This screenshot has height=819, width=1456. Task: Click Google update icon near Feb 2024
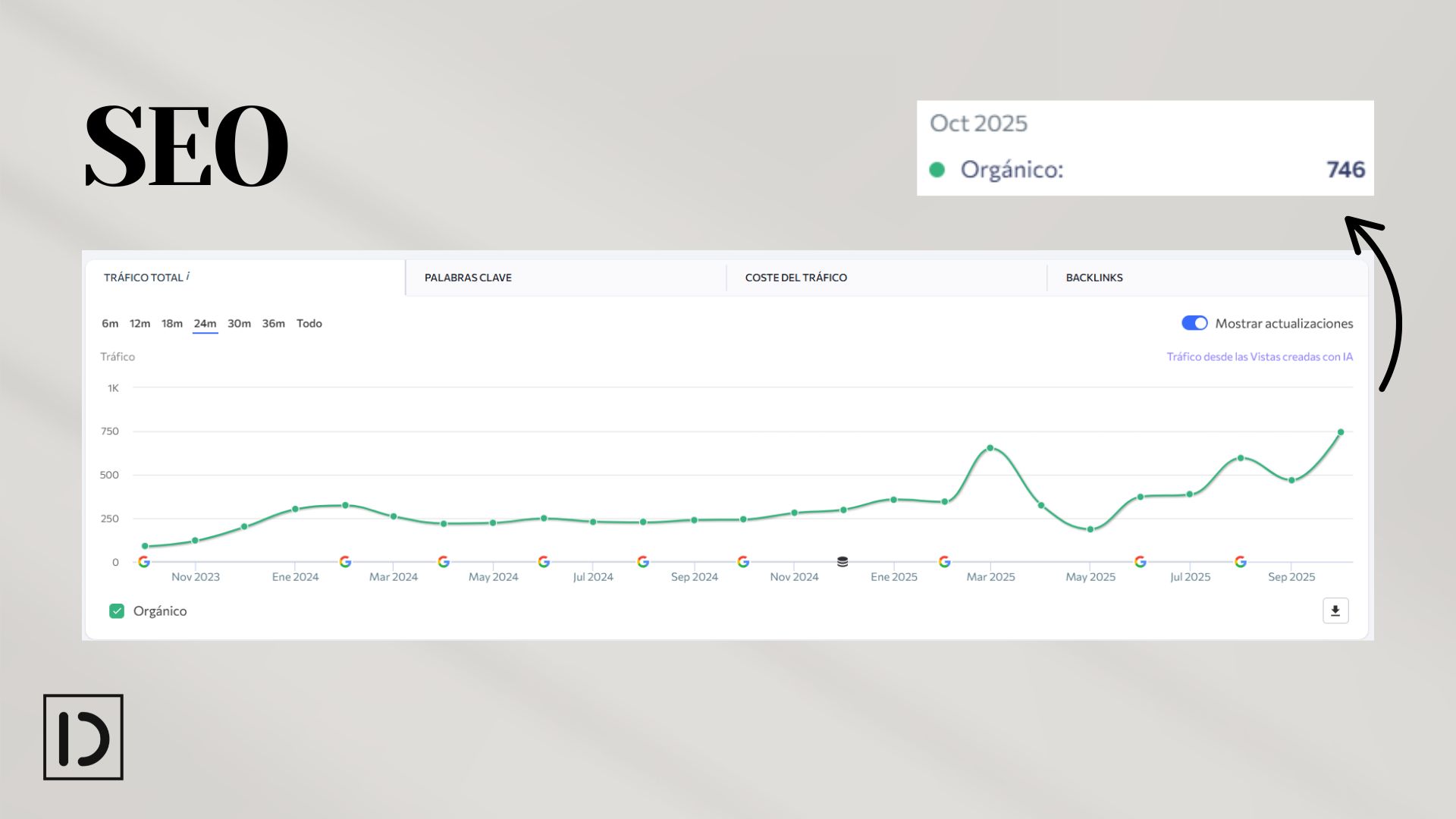345,562
